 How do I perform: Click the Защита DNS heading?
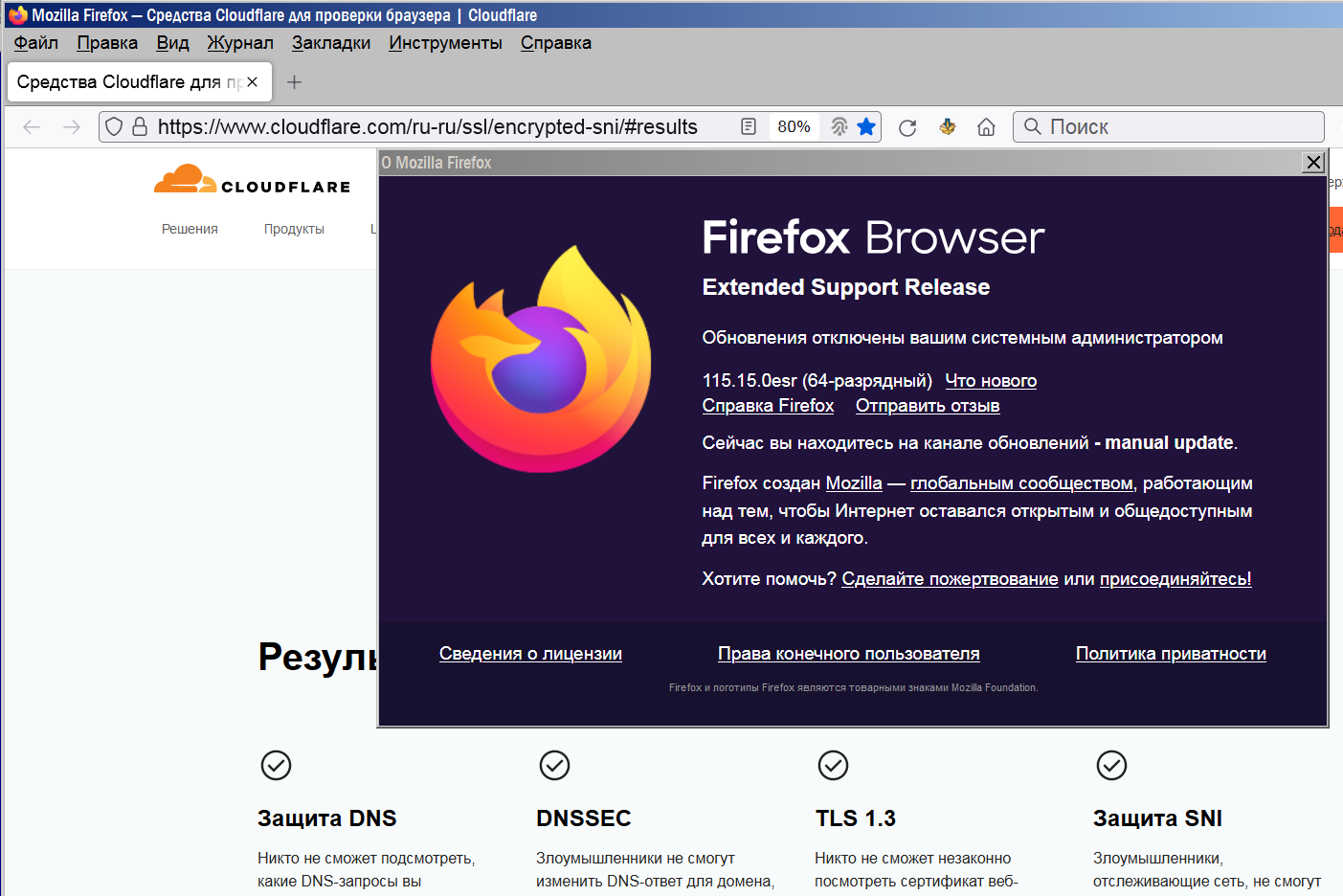coord(326,818)
